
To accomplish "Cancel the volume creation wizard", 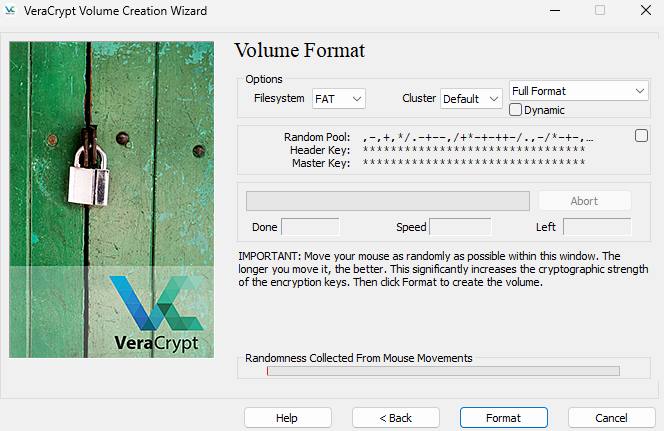I will [611, 417].
